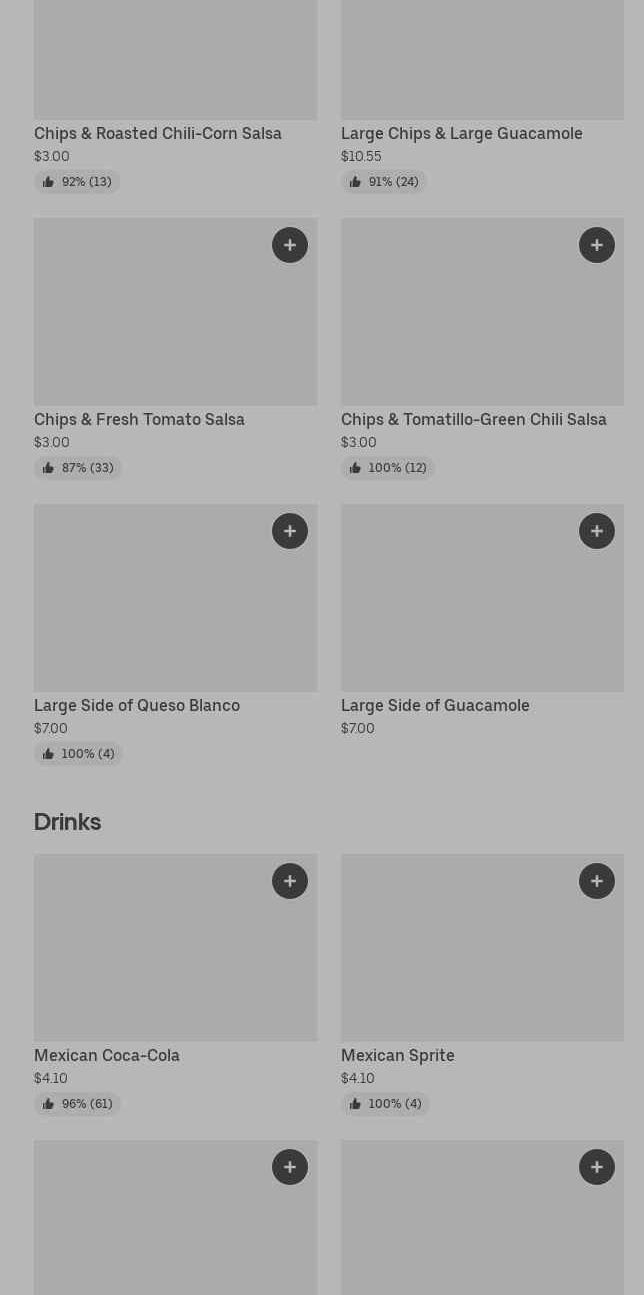Tap plus button on Large Side of Queso Blanco

[290, 531]
